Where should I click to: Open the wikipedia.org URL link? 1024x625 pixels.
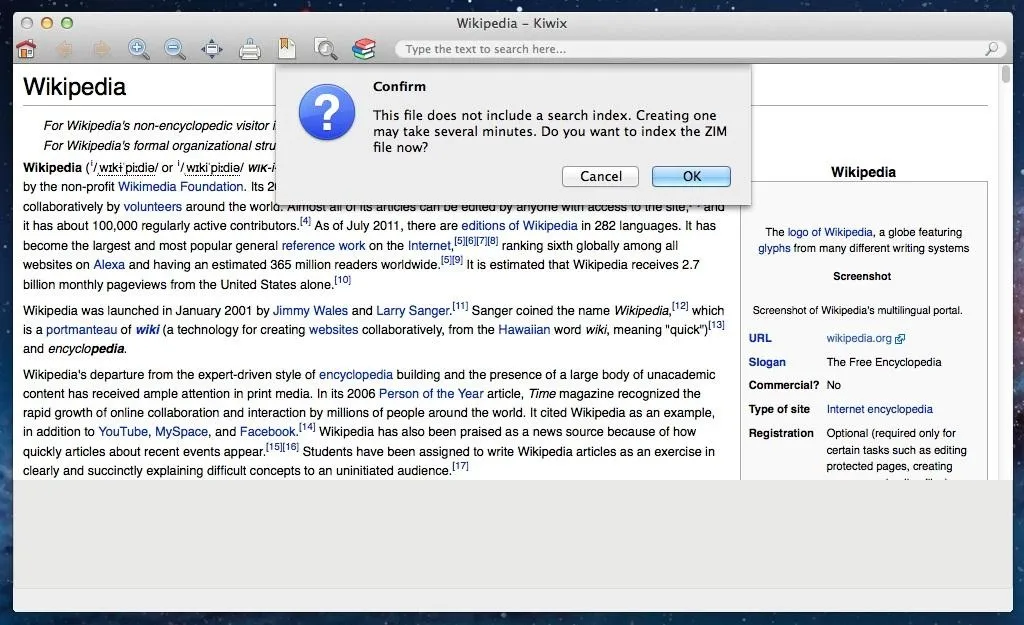click(x=859, y=338)
